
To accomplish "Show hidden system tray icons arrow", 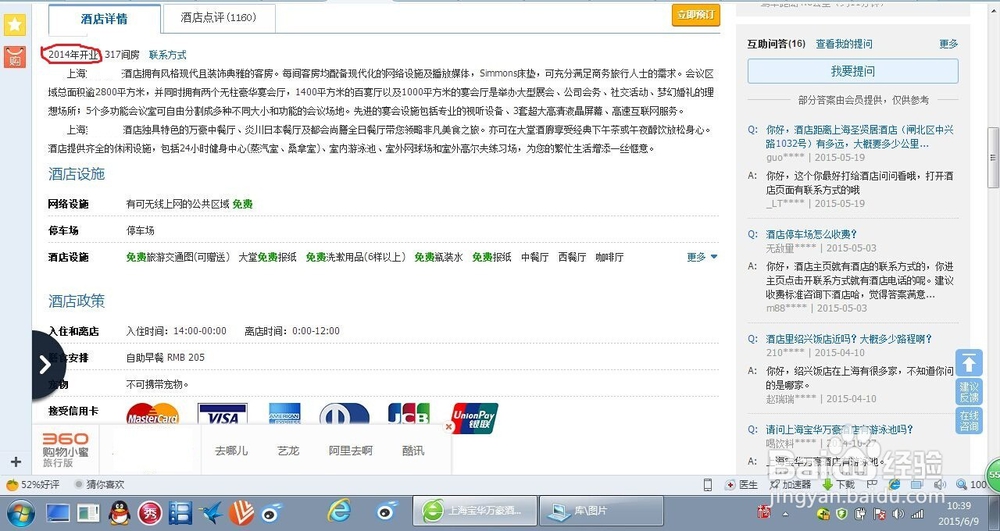I will 785,514.
